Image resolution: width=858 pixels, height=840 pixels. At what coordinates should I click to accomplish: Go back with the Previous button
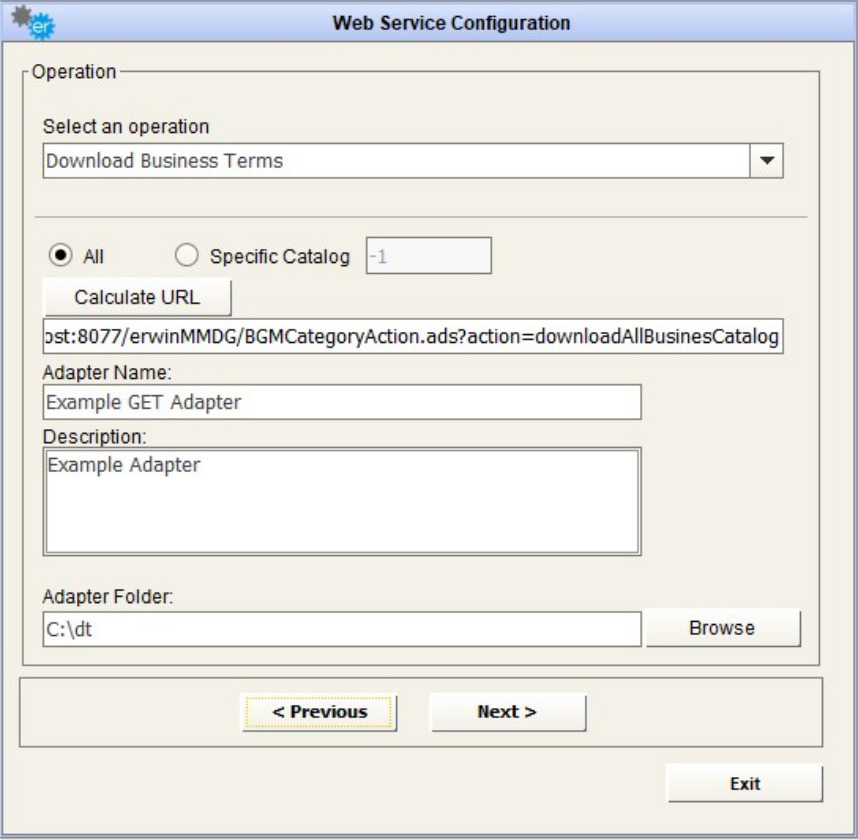(x=320, y=712)
